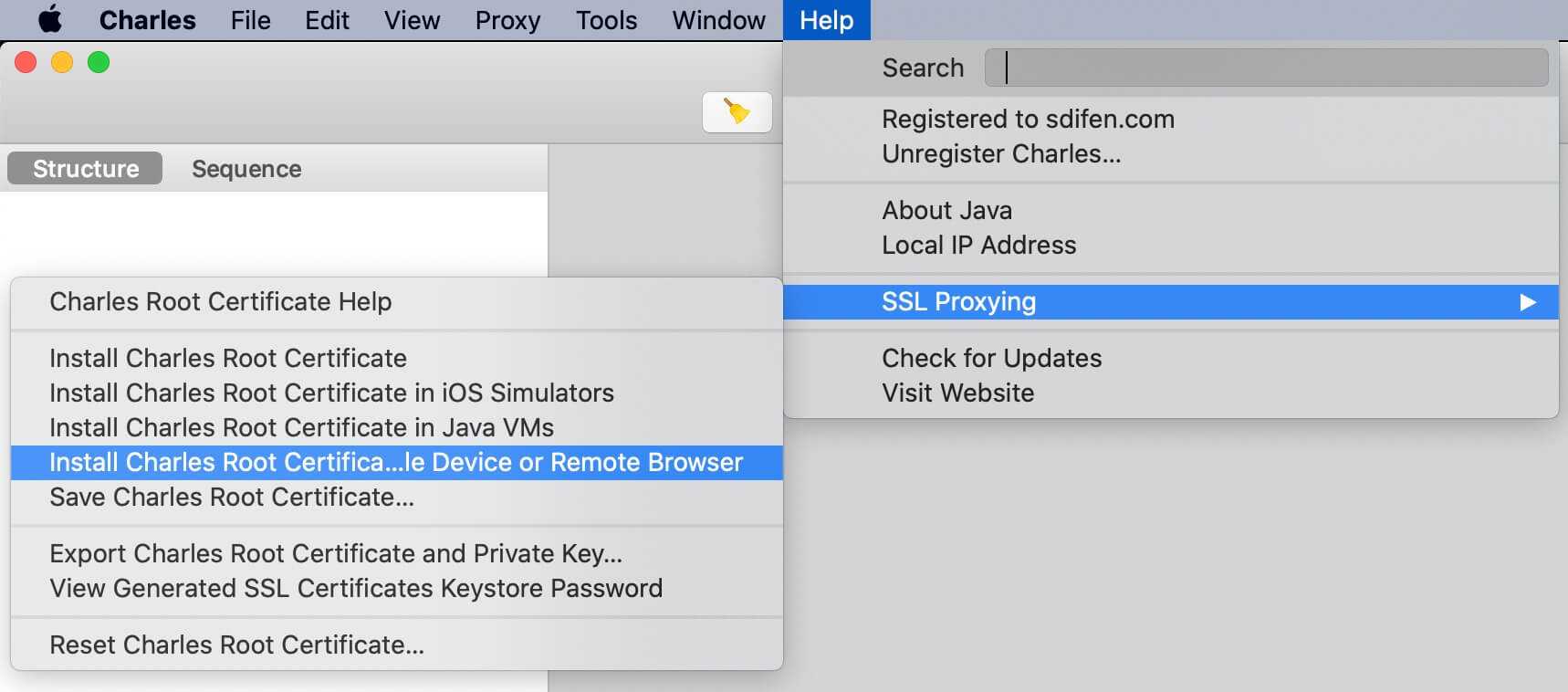The height and width of the screenshot is (692, 1568).
Task: Open the Tools menu
Action: (x=606, y=20)
